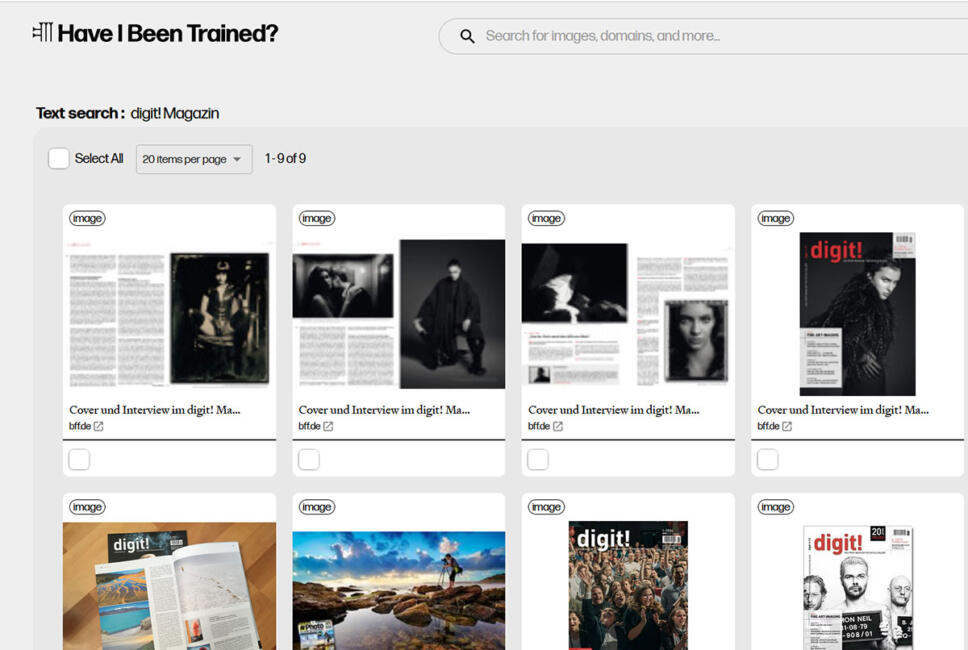The width and height of the screenshot is (968, 650).
Task: Click the image badge on rocky coast card
Action: [x=317, y=507]
